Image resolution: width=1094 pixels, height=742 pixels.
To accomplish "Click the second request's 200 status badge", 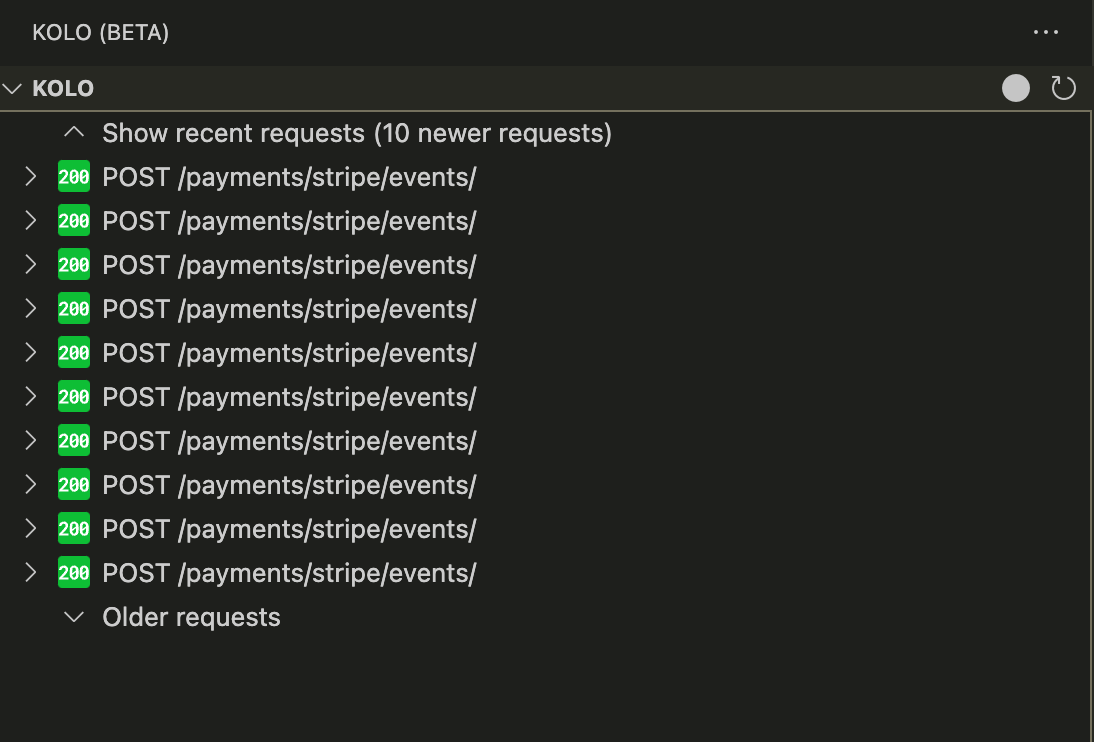I will click(74, 221).
